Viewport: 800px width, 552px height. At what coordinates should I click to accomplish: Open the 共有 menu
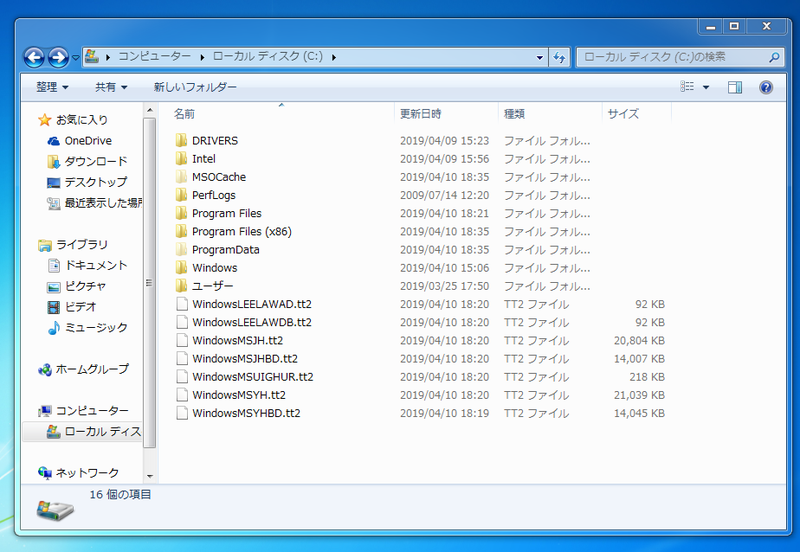(111, 87)
